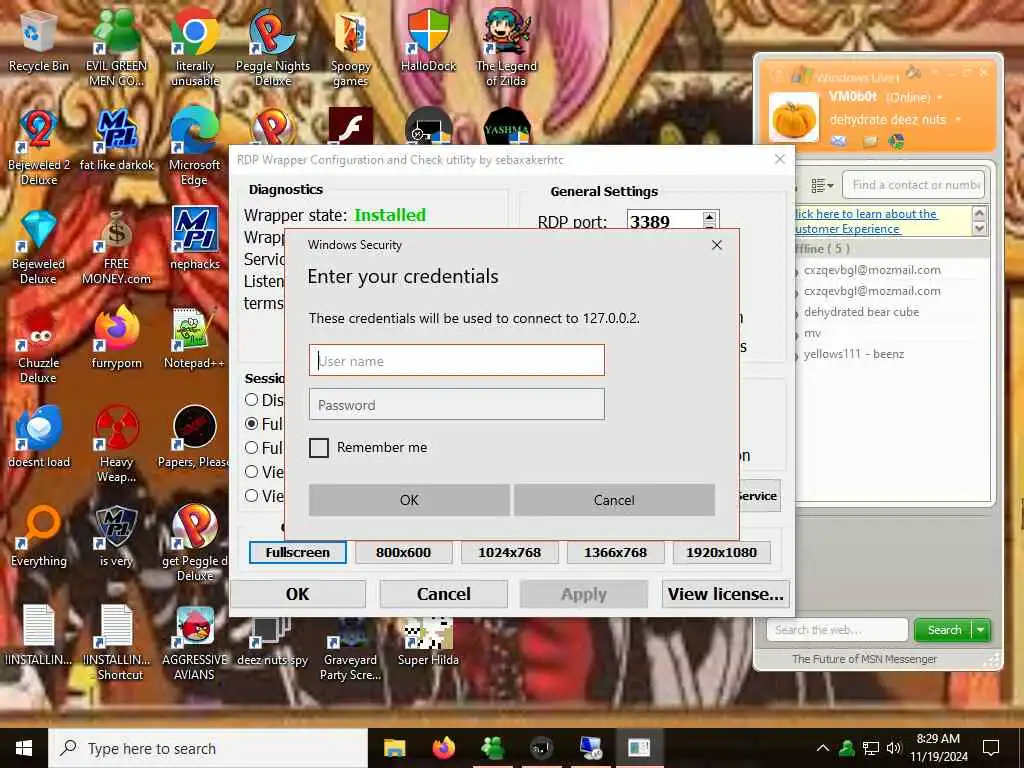Select the 1024x768 resolution button
Screen dimensions: 1024x768
coord(509,552)
